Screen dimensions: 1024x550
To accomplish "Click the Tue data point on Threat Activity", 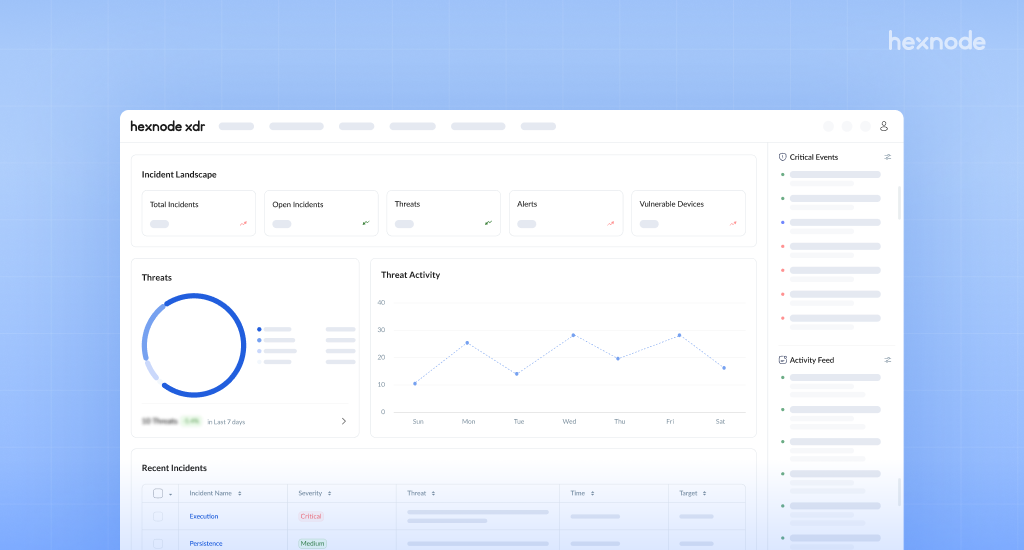I will [x=517, y=374].
